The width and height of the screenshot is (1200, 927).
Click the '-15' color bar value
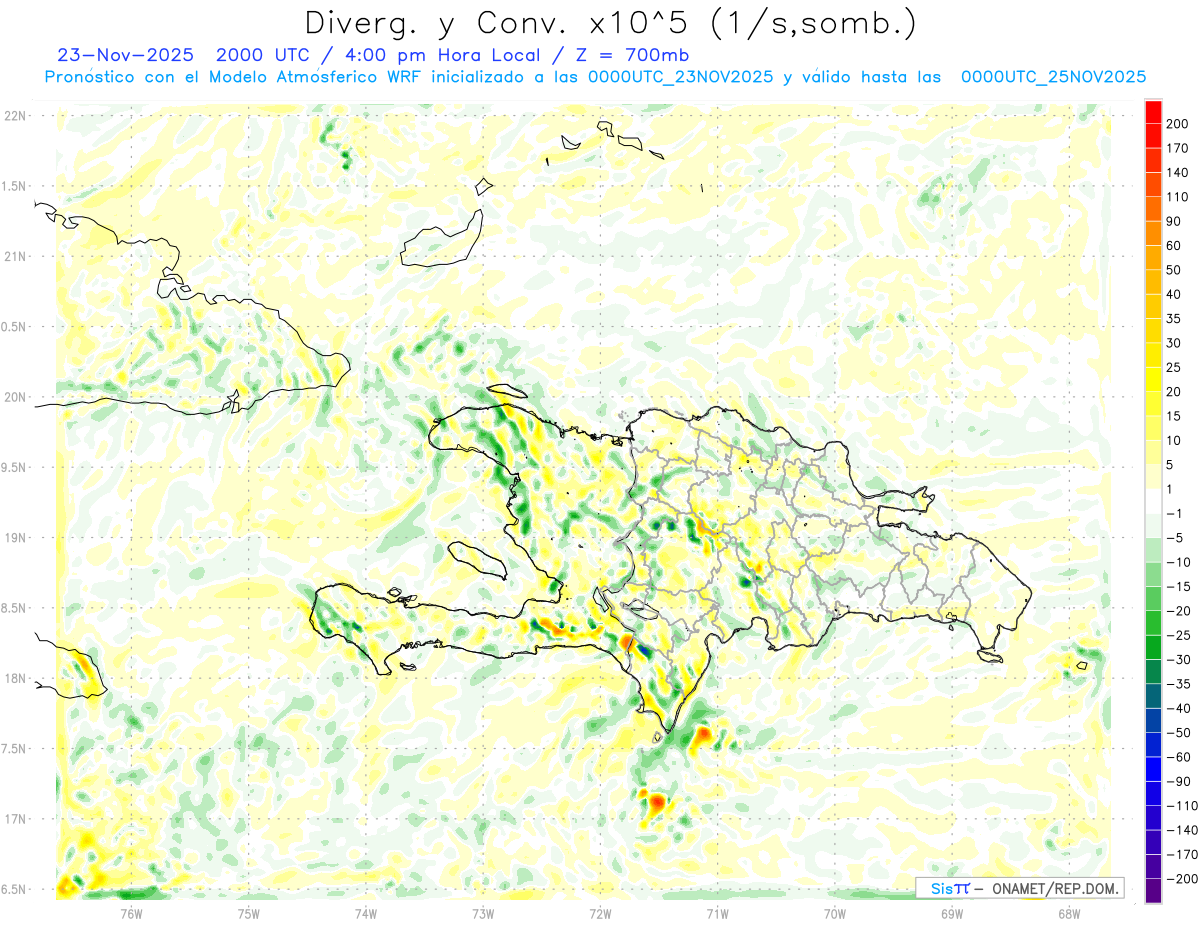click(x=1180, y=587)
